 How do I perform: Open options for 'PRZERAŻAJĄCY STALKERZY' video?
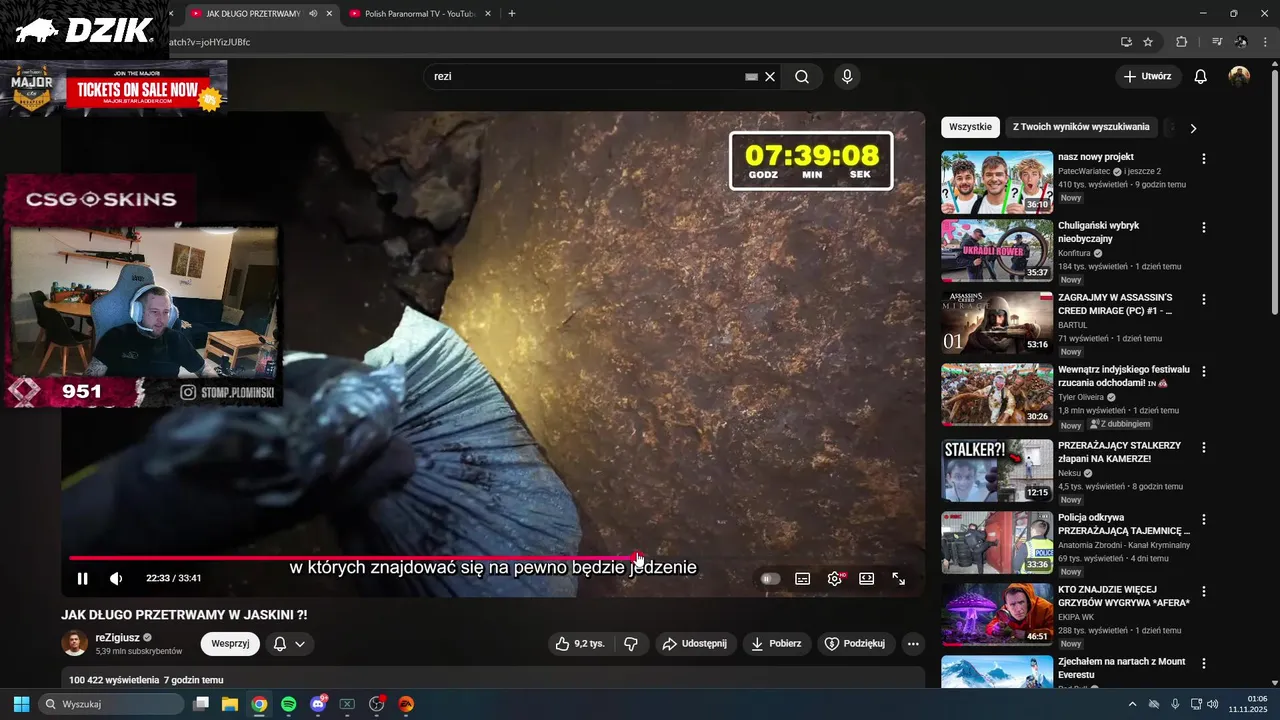[x=1204, y=447]
